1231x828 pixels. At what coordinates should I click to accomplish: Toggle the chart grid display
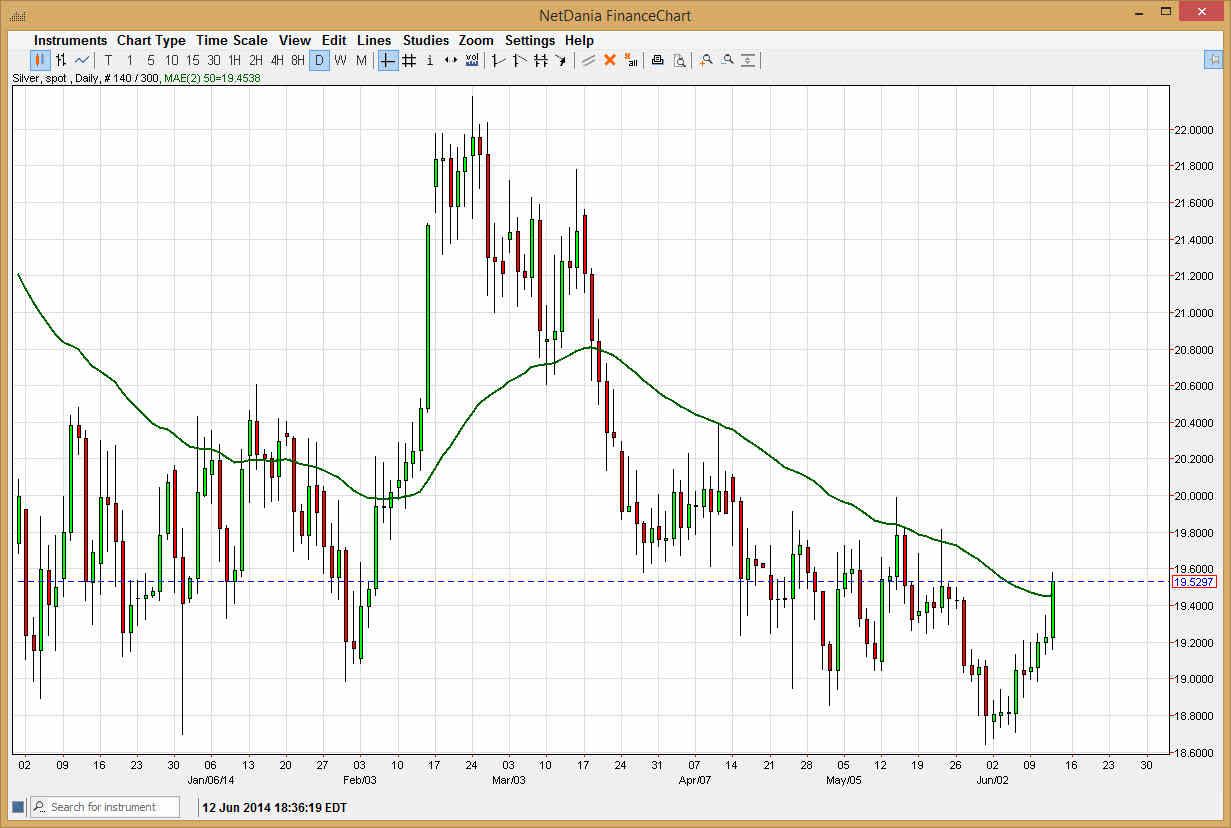tap(408, 60)
